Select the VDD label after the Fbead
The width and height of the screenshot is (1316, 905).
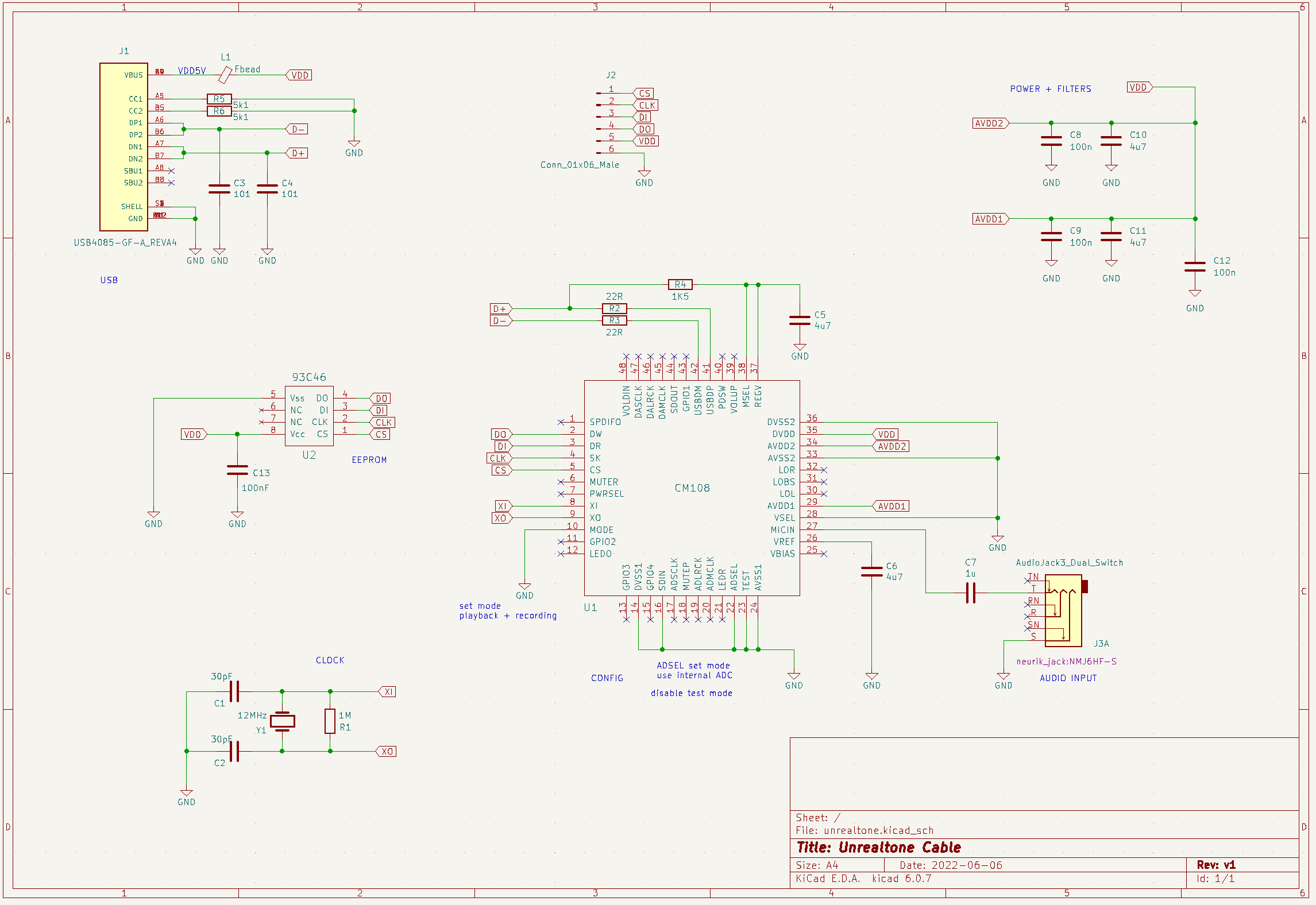(x=299, y=75)
